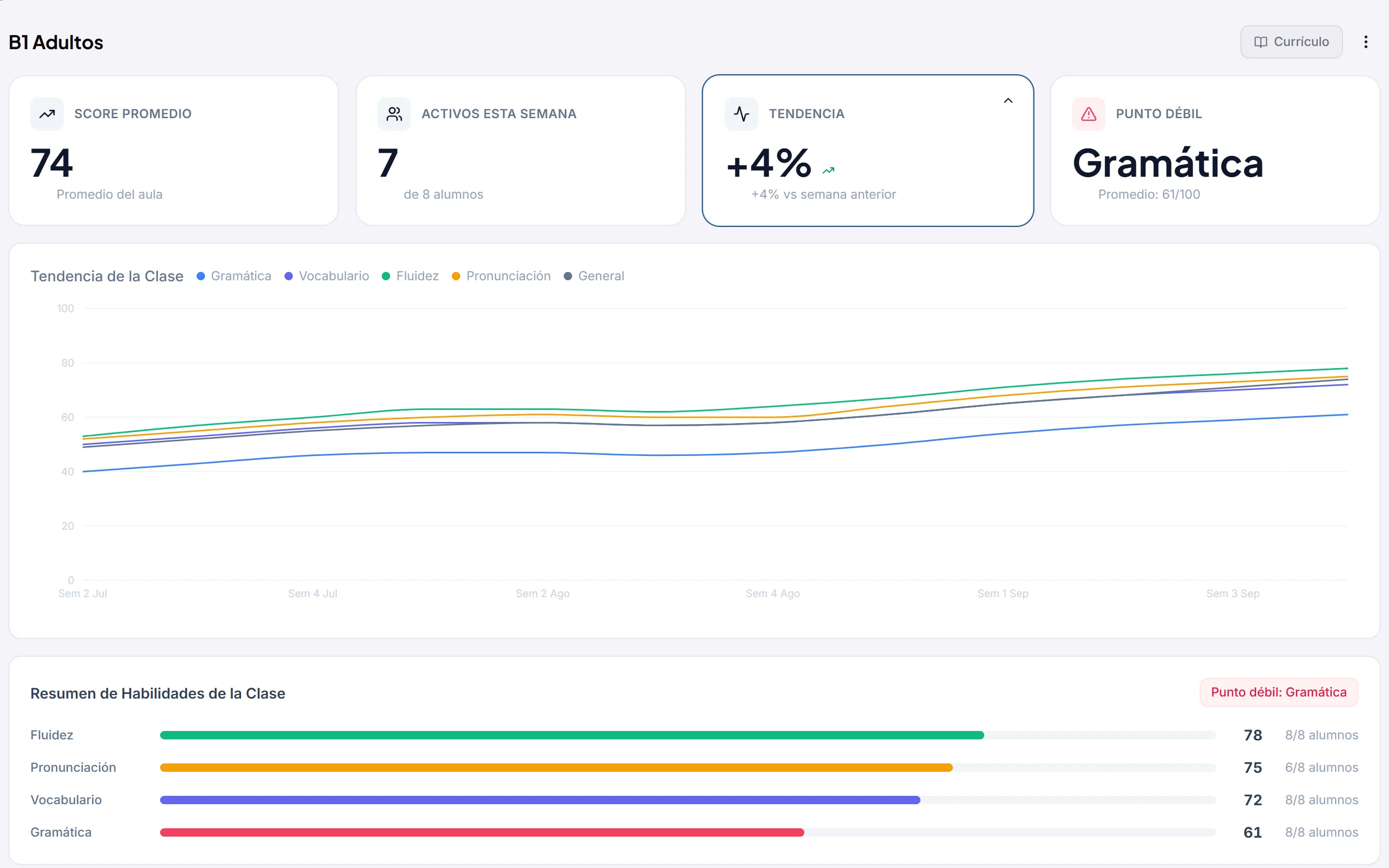Click the 'Tendencia de la Clase' chart title

tap(107, 276)
